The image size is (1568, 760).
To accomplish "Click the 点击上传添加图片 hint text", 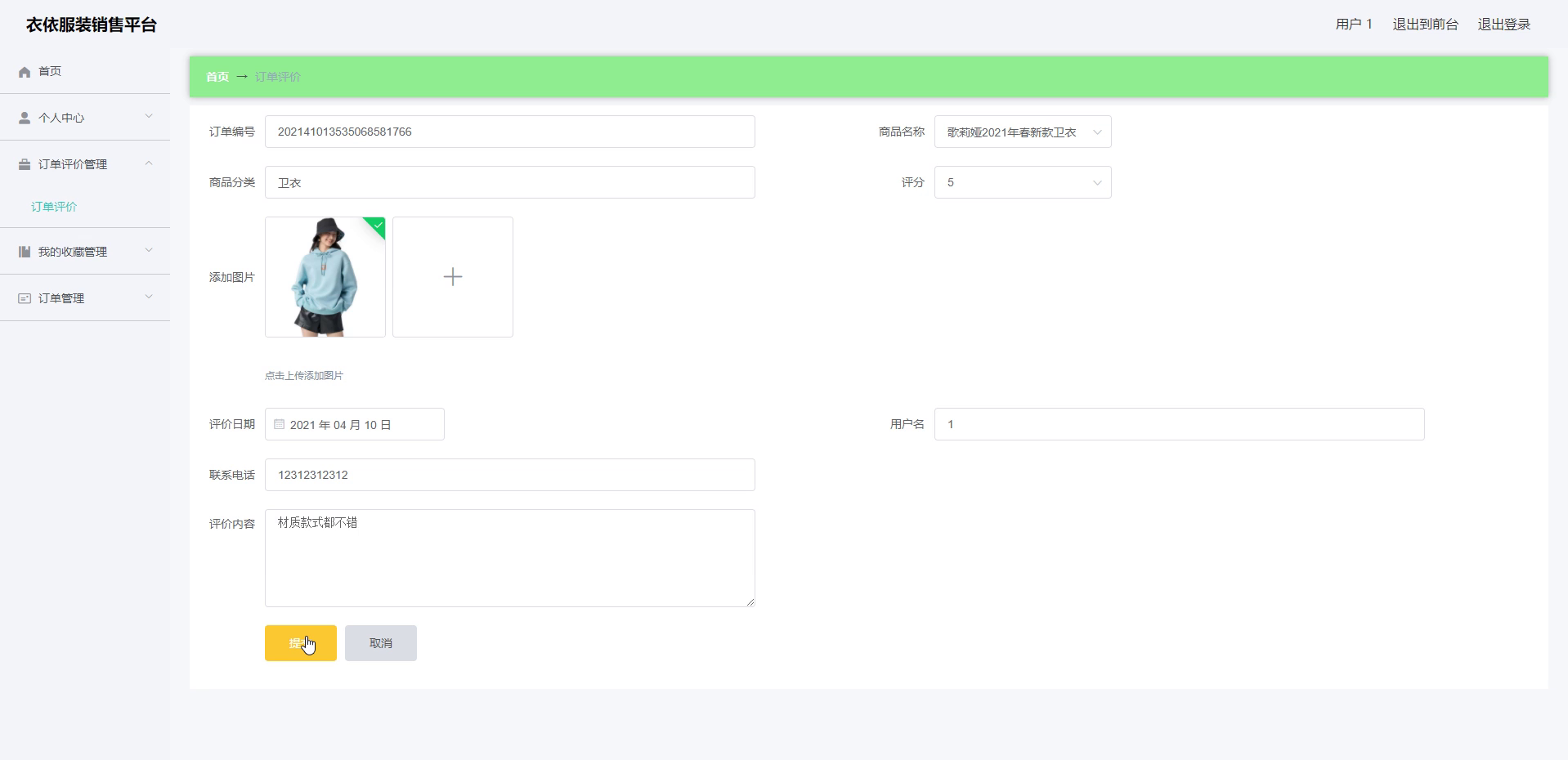I will (x=304, y=376).
